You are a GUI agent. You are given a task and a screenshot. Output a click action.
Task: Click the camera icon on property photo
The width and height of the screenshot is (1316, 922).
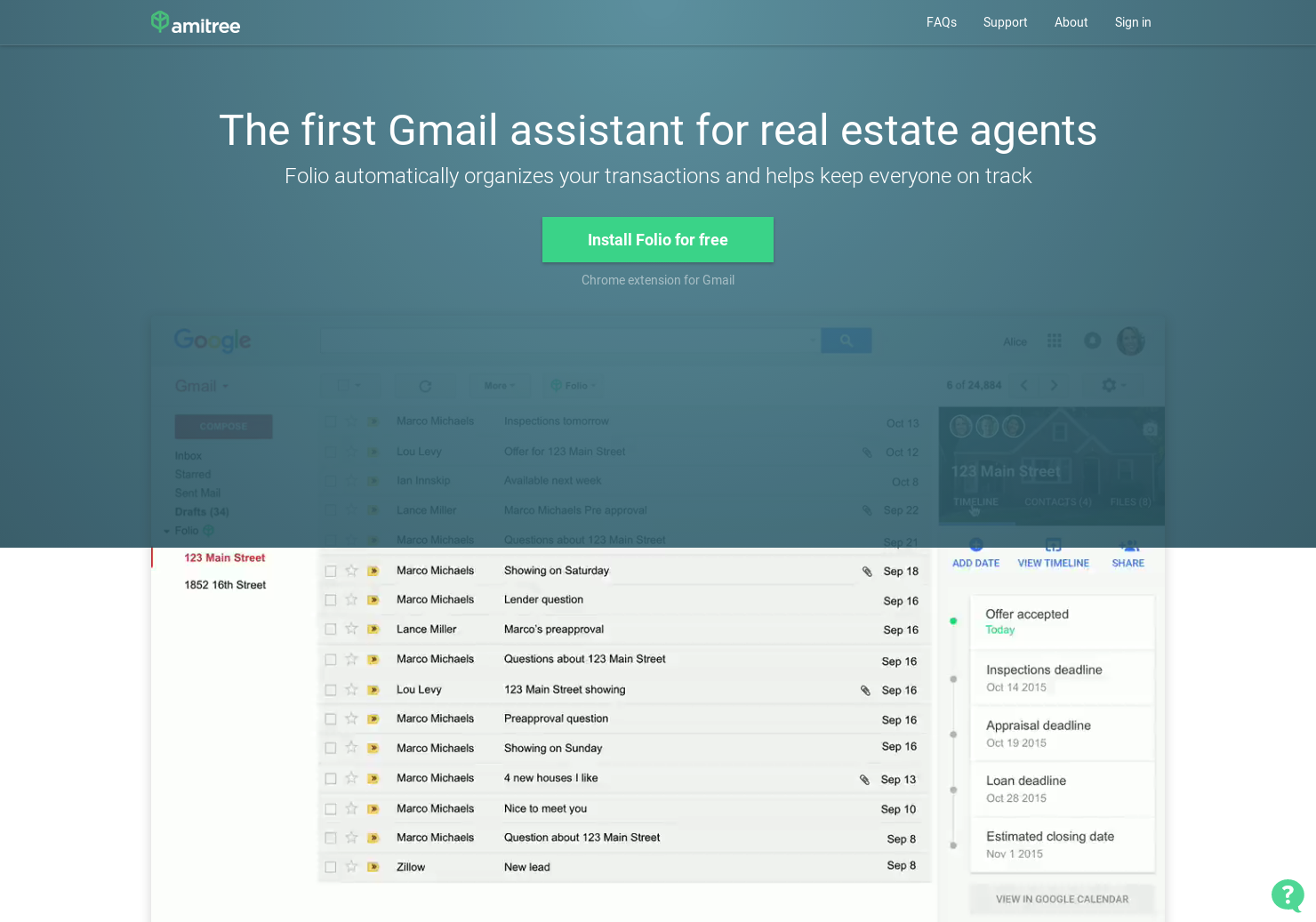[x=1150, y=429]
